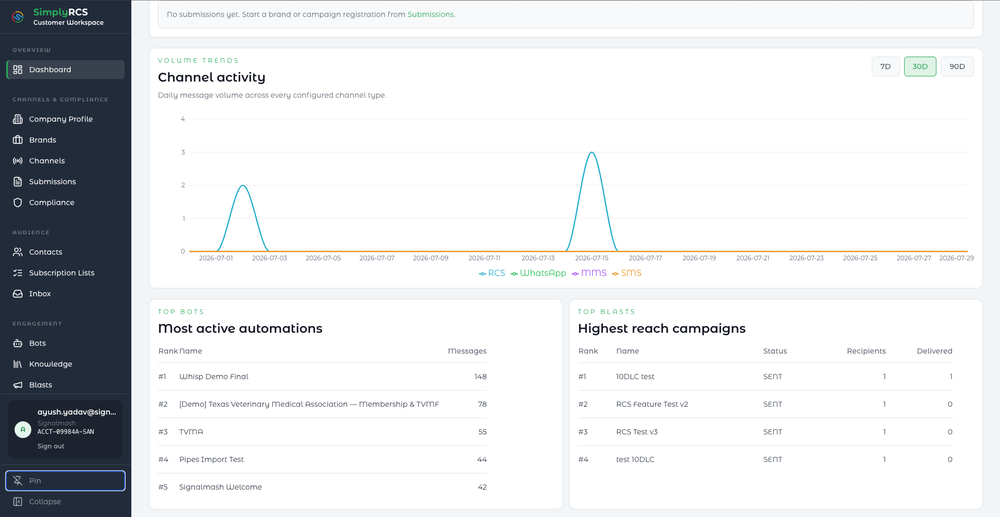Image resolution: width=1000 pixels, height=517 pixels.
Task: Click the Recipients column header
Action: 866,351
